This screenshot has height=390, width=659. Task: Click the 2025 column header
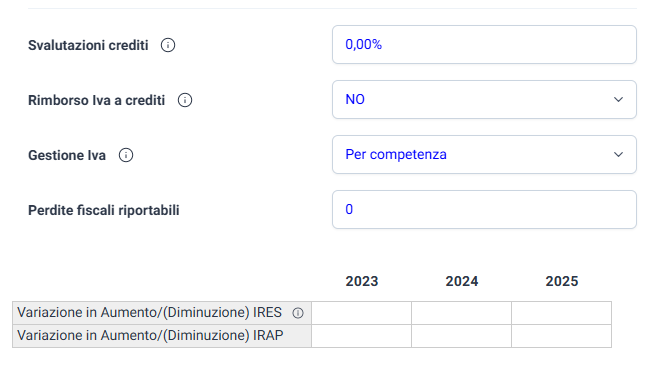(x=562, y=281)
